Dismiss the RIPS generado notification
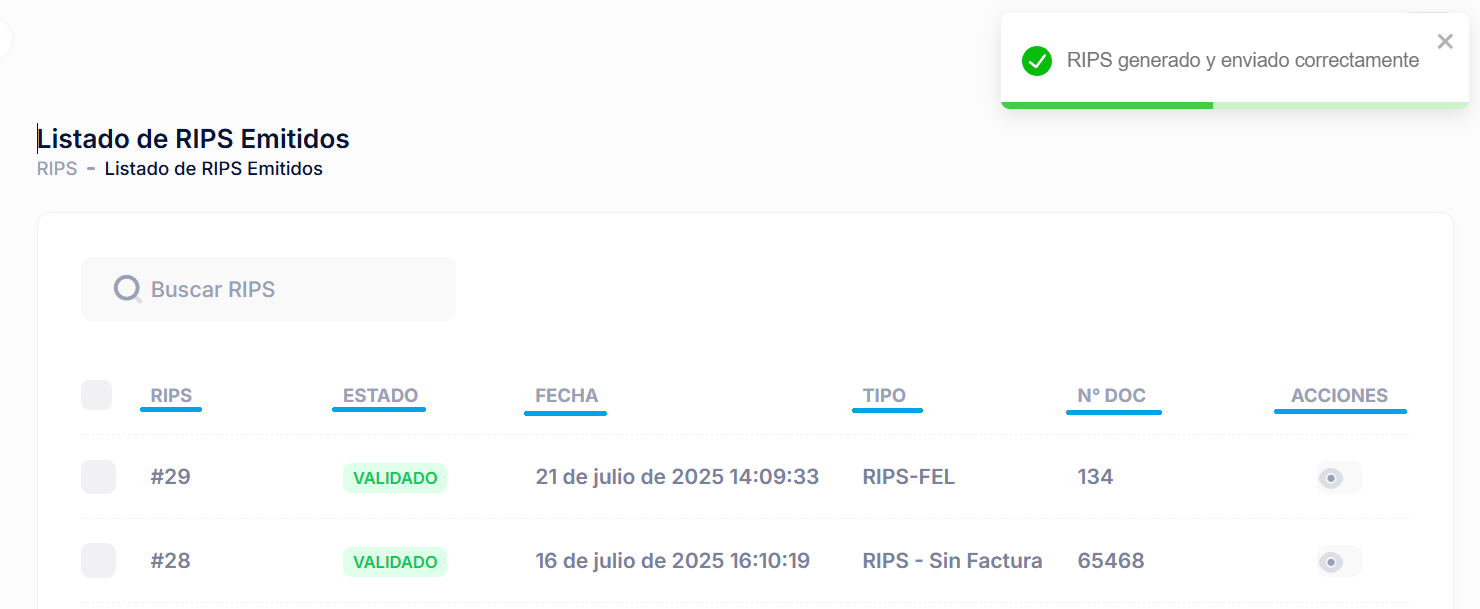The width and height of the screenshot is (1480, 609). click(x=1445, y=42)
